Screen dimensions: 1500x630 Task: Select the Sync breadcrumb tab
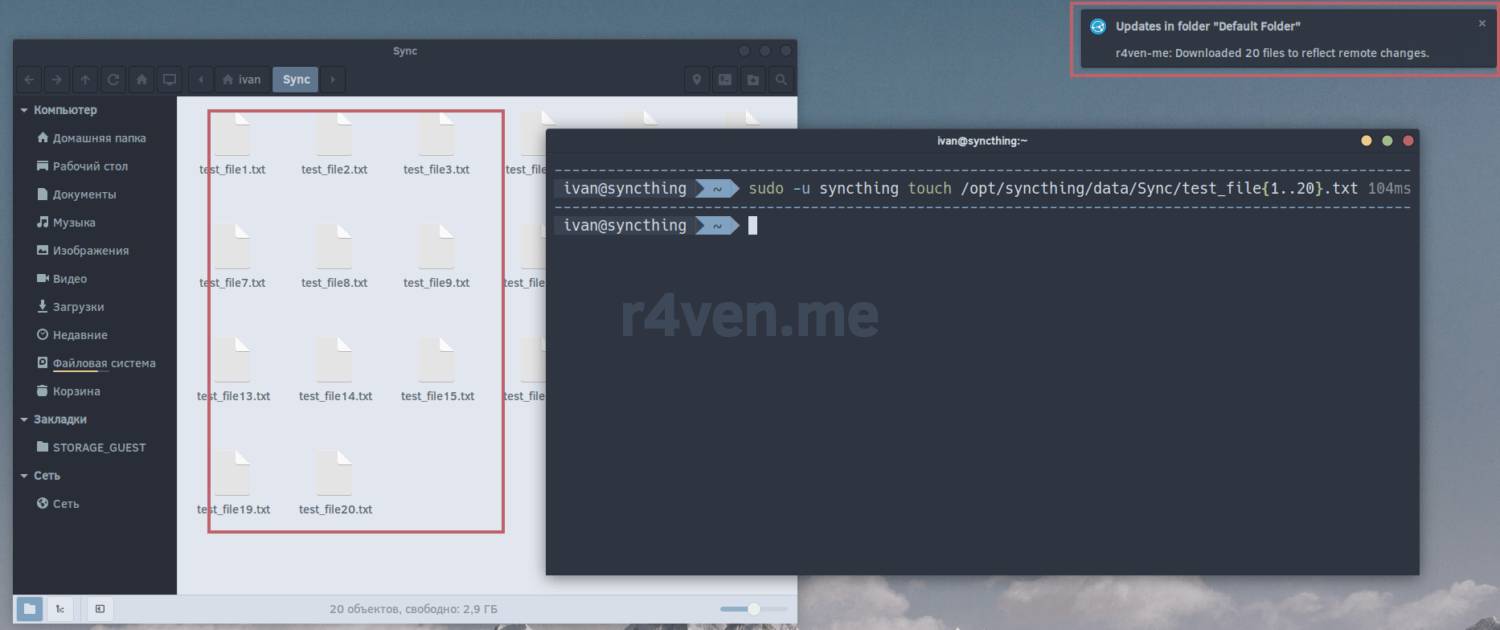point(296,80)
